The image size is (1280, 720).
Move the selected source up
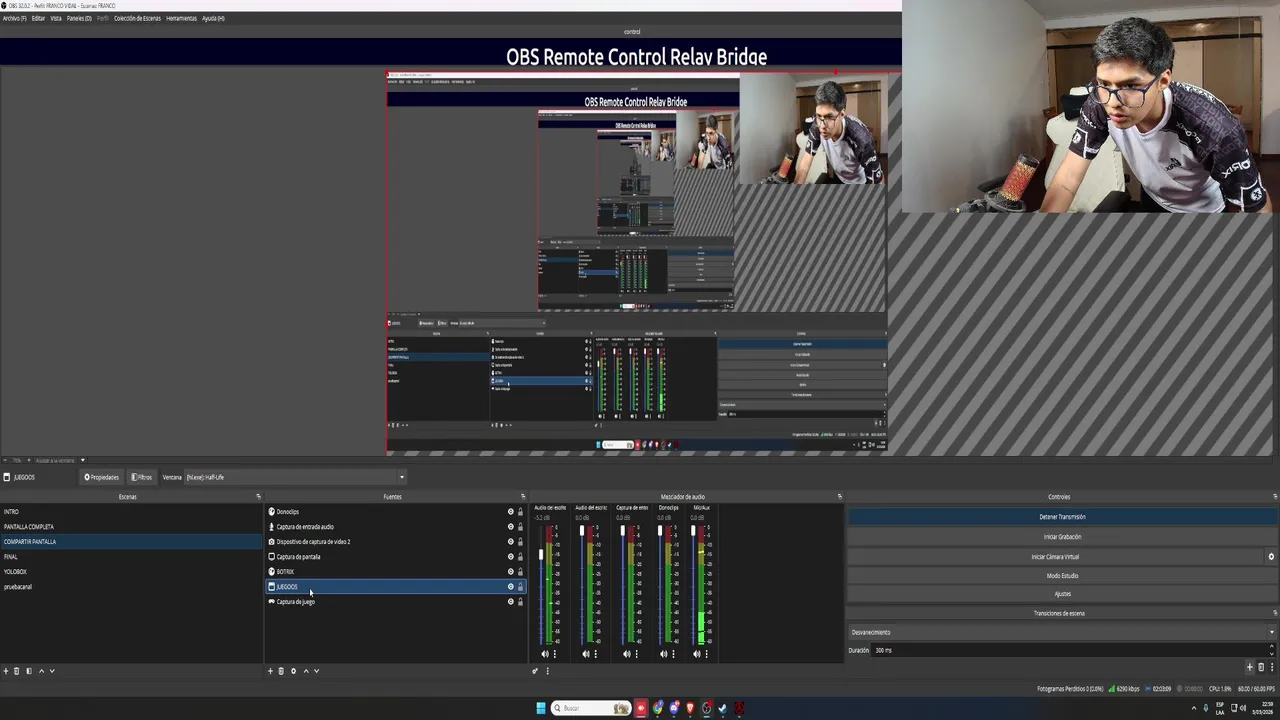pos(306,671)
